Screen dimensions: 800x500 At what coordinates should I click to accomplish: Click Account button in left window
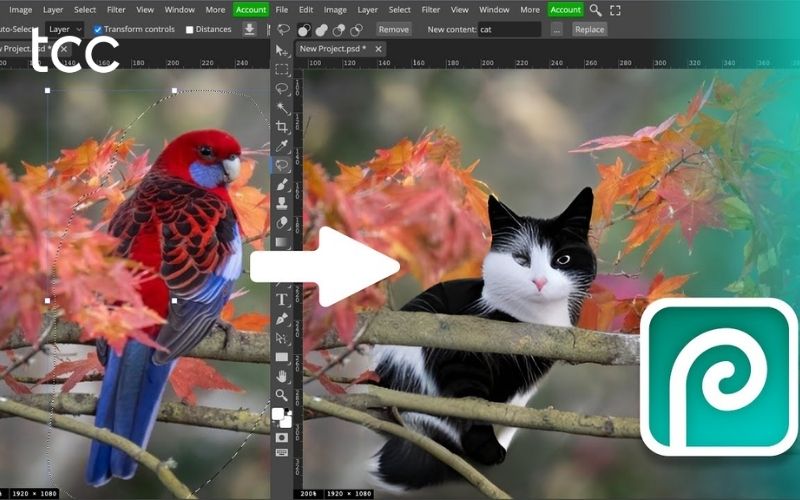(251, 10)
